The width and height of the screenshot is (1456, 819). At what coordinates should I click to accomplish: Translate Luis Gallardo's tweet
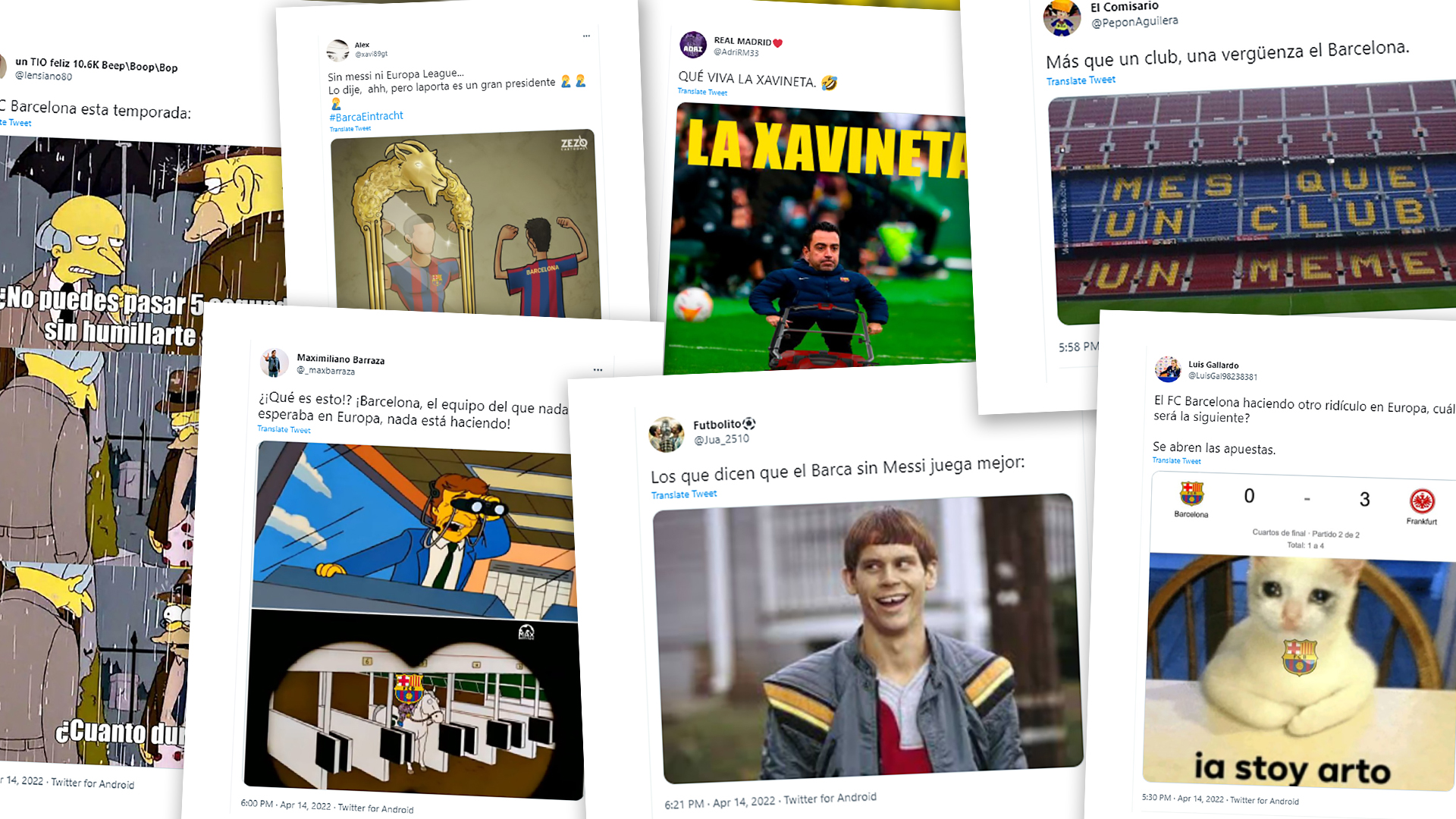coord(1177,460)
